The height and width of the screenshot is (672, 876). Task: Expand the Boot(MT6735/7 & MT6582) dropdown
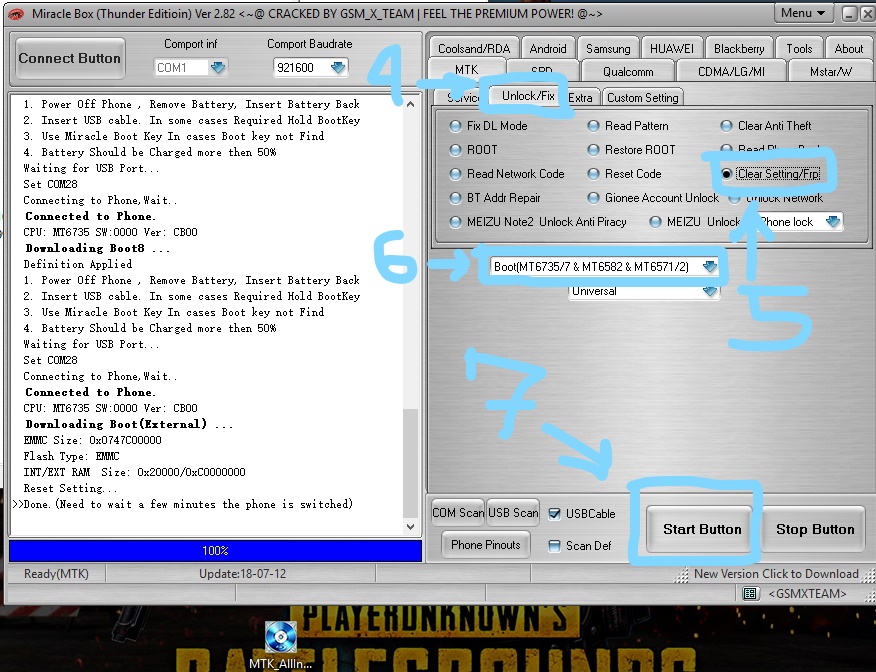pyautogui.click(x=710, y=266)
